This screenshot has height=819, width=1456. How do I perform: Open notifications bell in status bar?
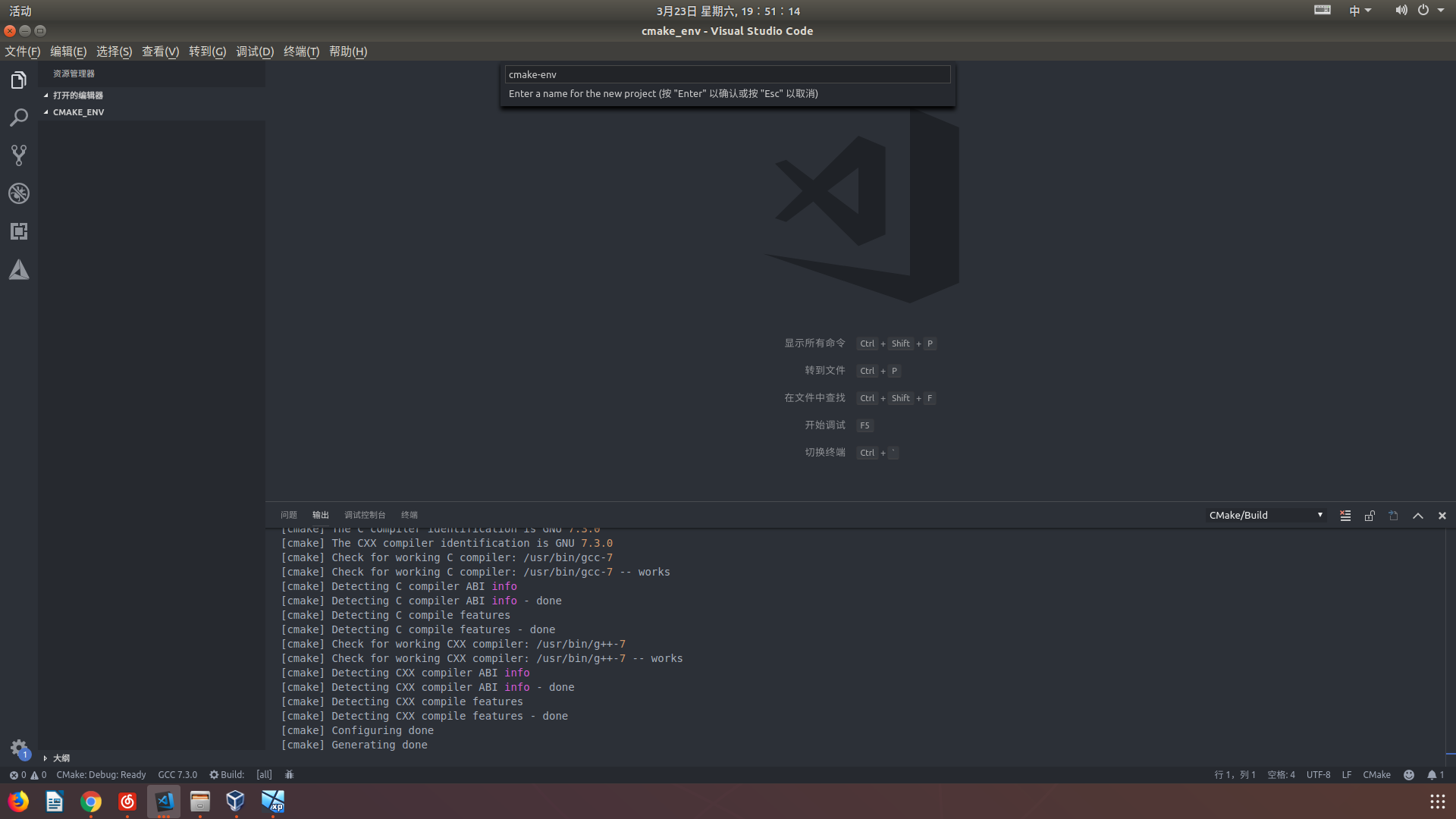click(x=1436, y=774)
